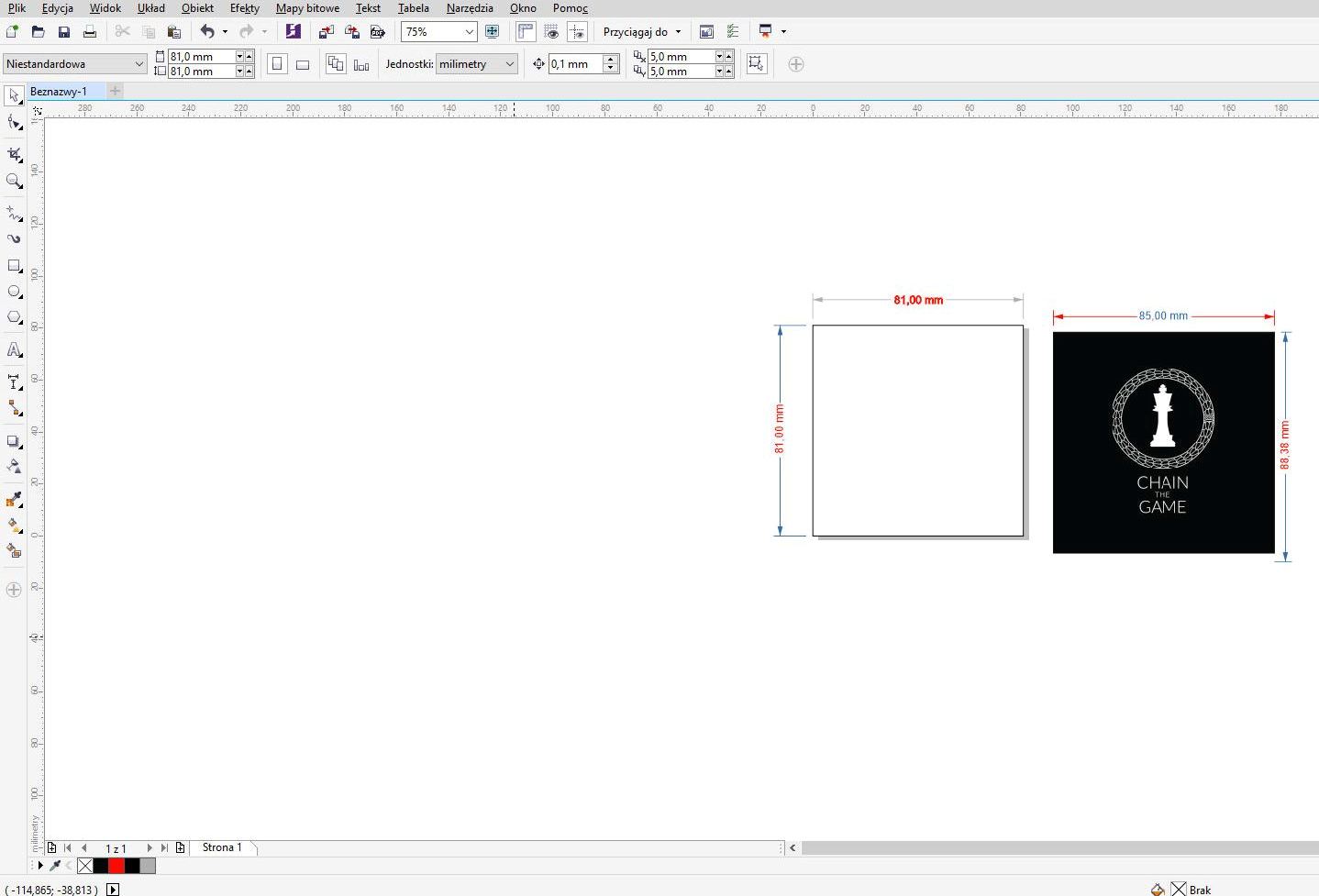Screen dimensions: 1319x896
Task: Choose the Ellipse tool
Action: coord(14,292)
